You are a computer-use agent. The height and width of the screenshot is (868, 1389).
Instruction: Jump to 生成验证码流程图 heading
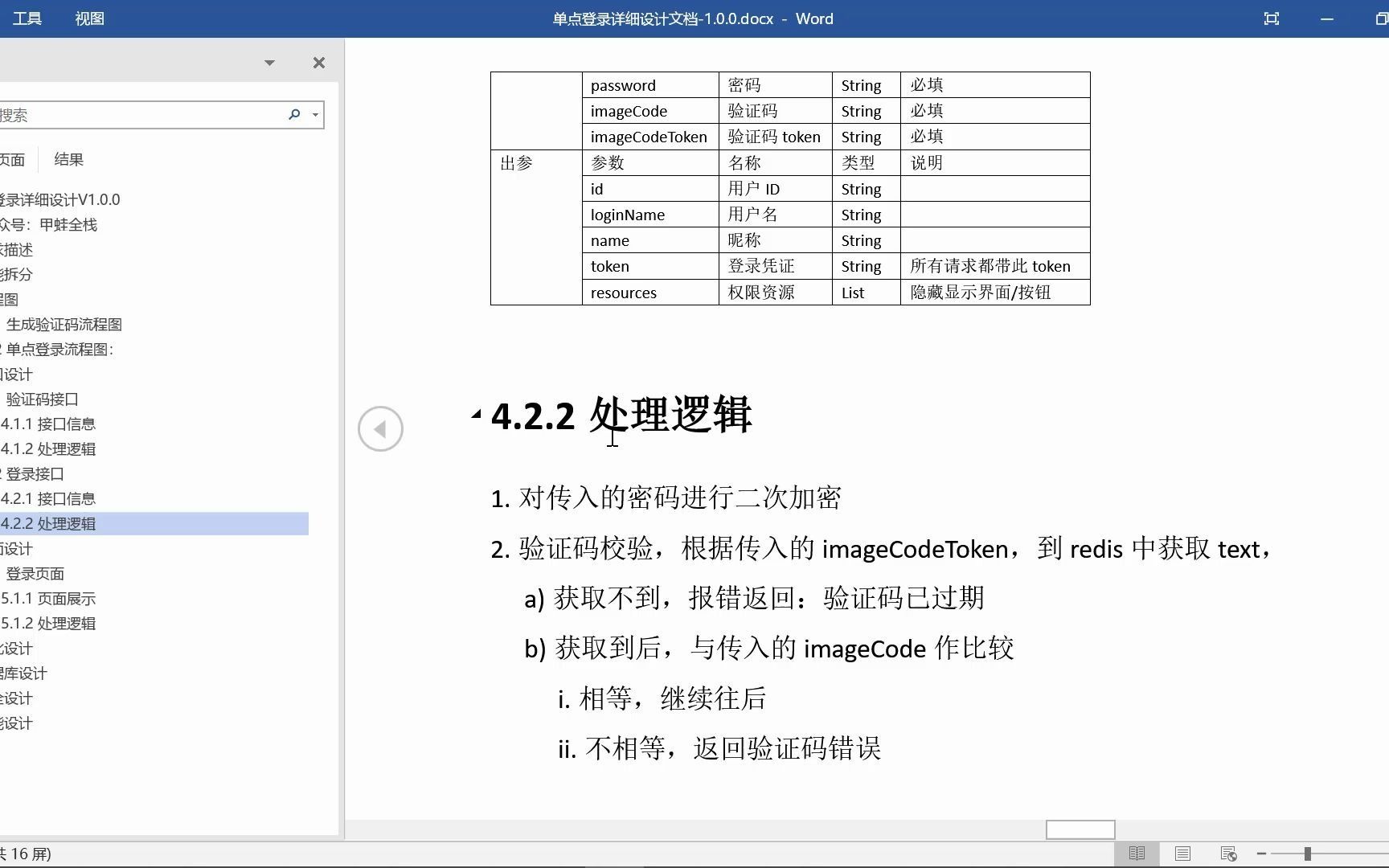64,325
